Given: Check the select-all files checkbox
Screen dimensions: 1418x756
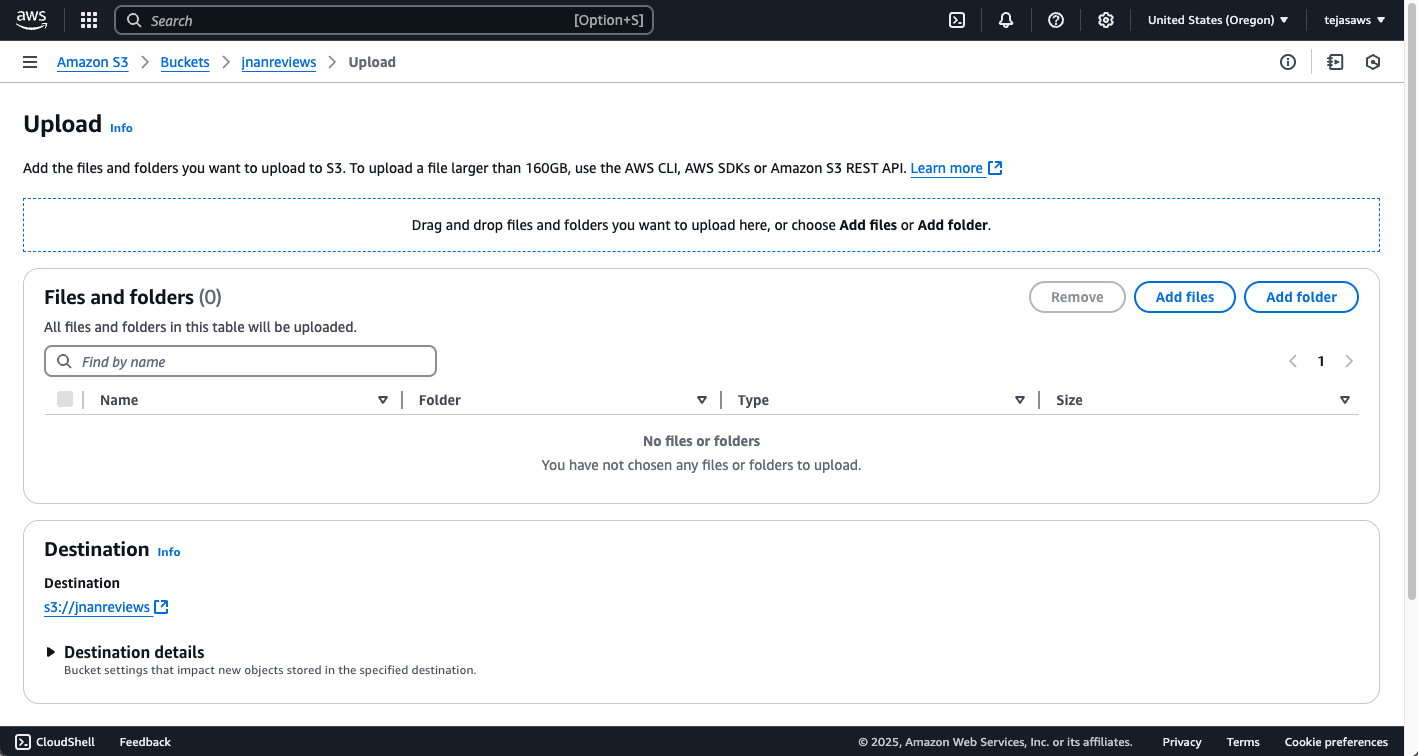Looking at the screenshot, I should pyautogui.click(x=65, y=400).
